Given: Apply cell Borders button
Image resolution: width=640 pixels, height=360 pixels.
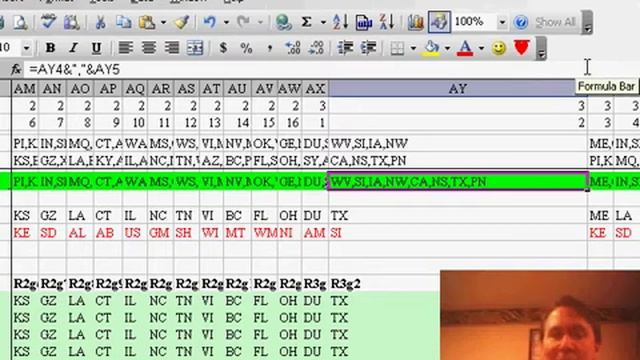Looking at the screenshot, I should point(397,48).
